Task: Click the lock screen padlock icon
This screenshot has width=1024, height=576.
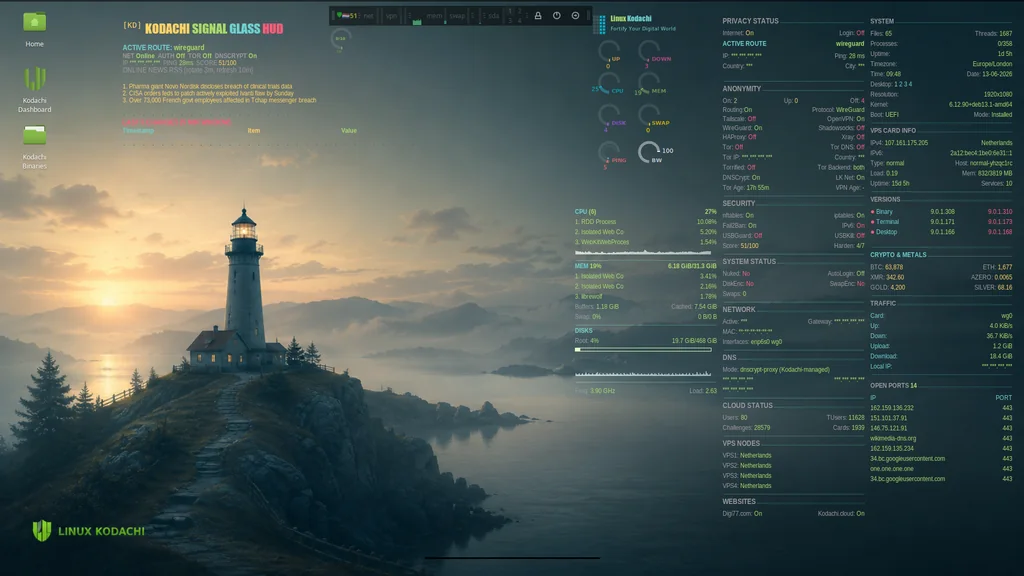Action: click(x=538, y=16)
